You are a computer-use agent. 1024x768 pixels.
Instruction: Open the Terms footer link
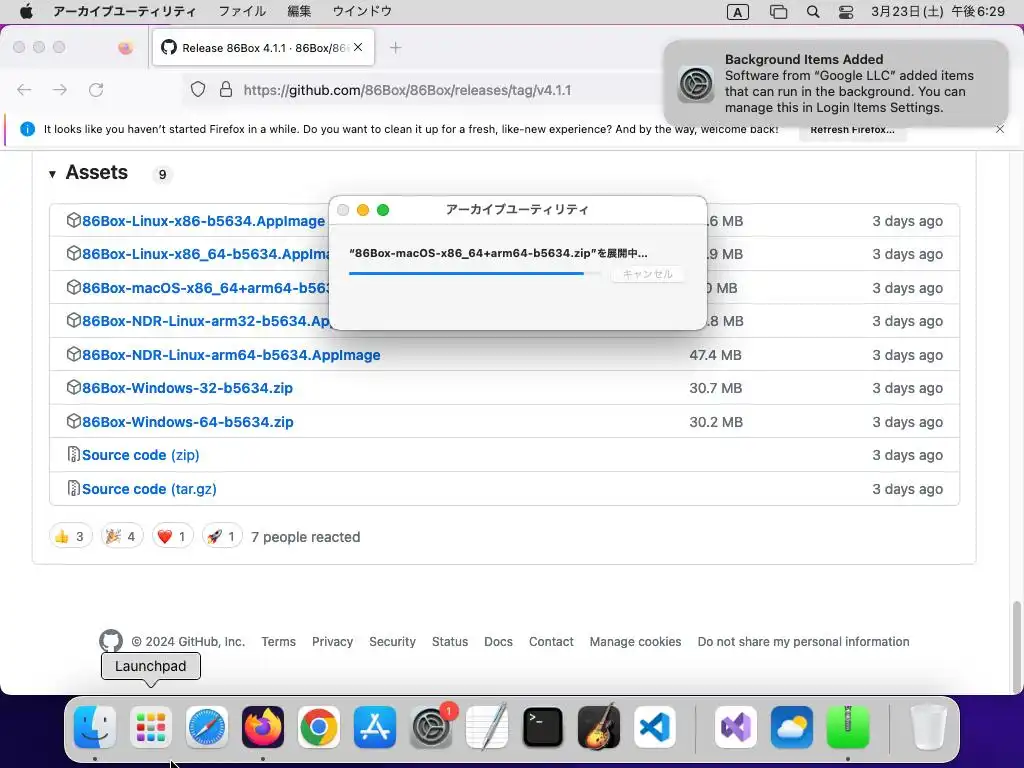coord(278,641)
